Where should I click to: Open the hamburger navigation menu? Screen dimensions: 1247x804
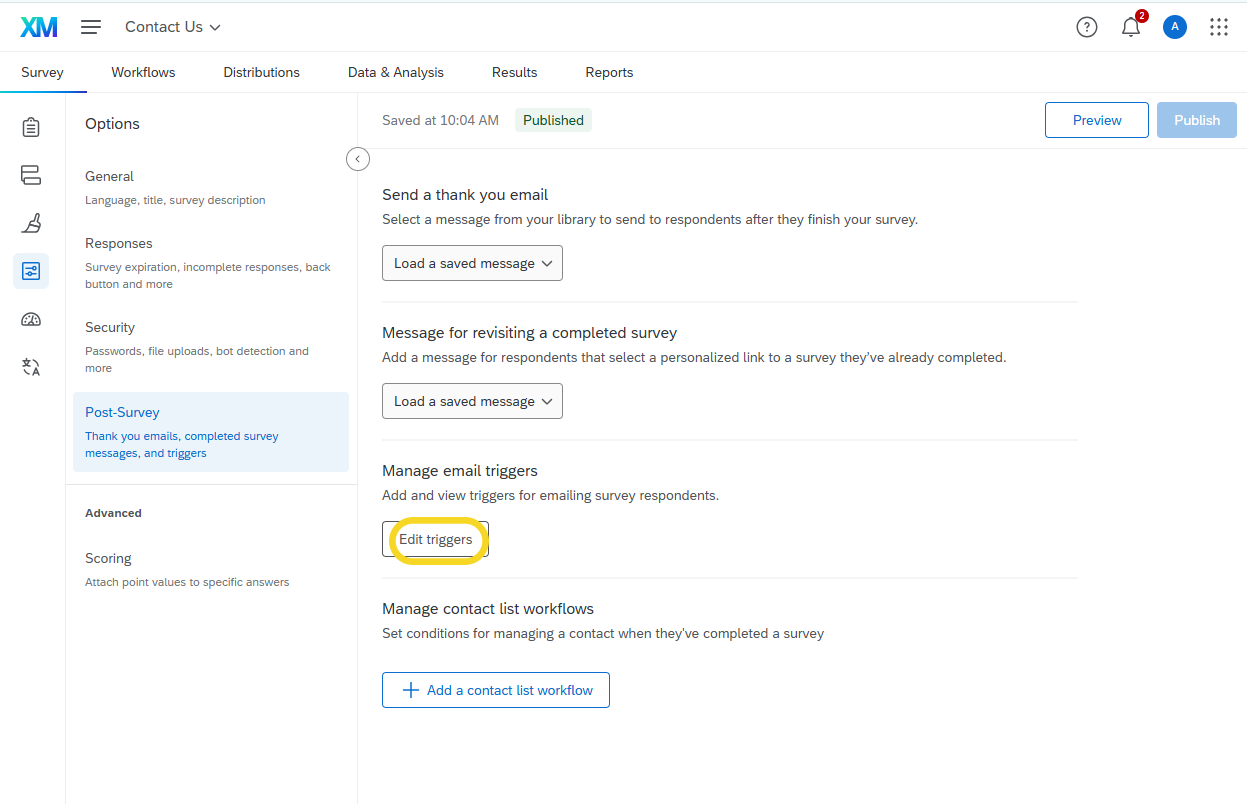click(91, 27)
